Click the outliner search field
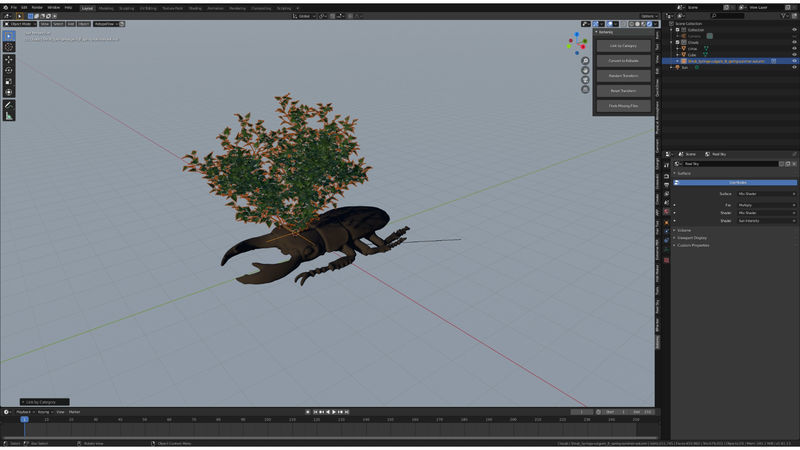The height and width of the screenshot is (450, 800). (728, 16)
